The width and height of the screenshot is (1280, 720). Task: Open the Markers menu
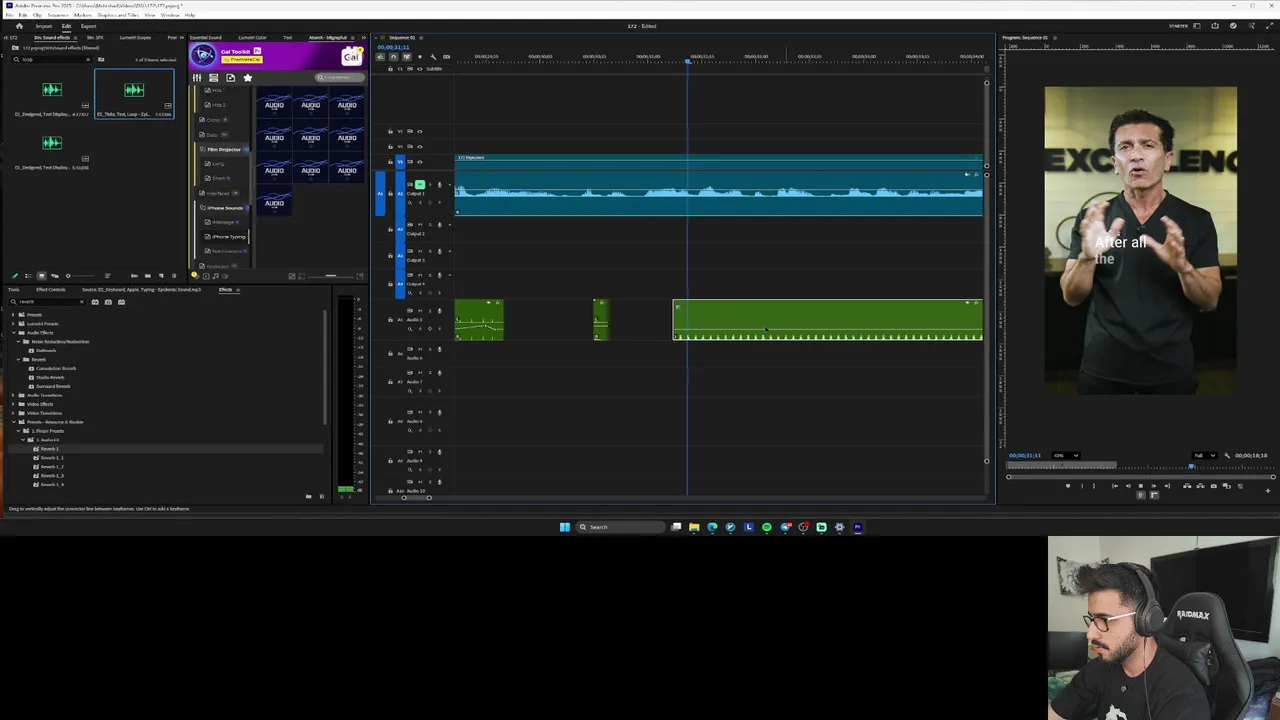tap(83, 15)
